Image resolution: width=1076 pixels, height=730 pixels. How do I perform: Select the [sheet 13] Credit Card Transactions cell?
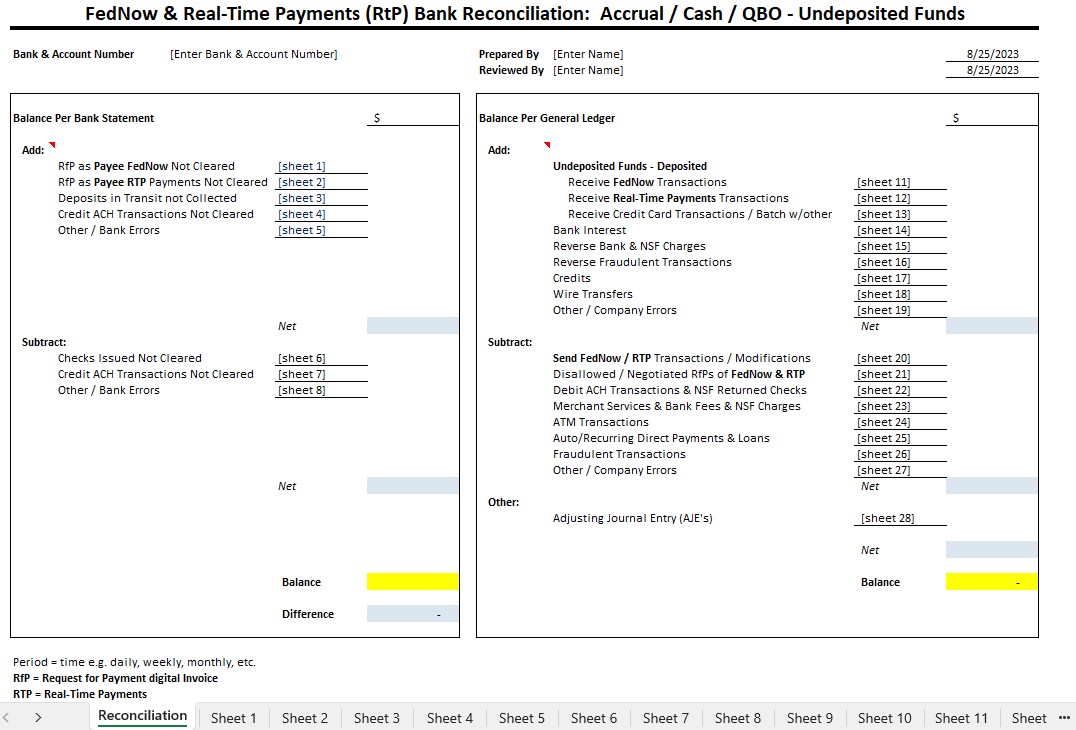(x=900, y=214)
